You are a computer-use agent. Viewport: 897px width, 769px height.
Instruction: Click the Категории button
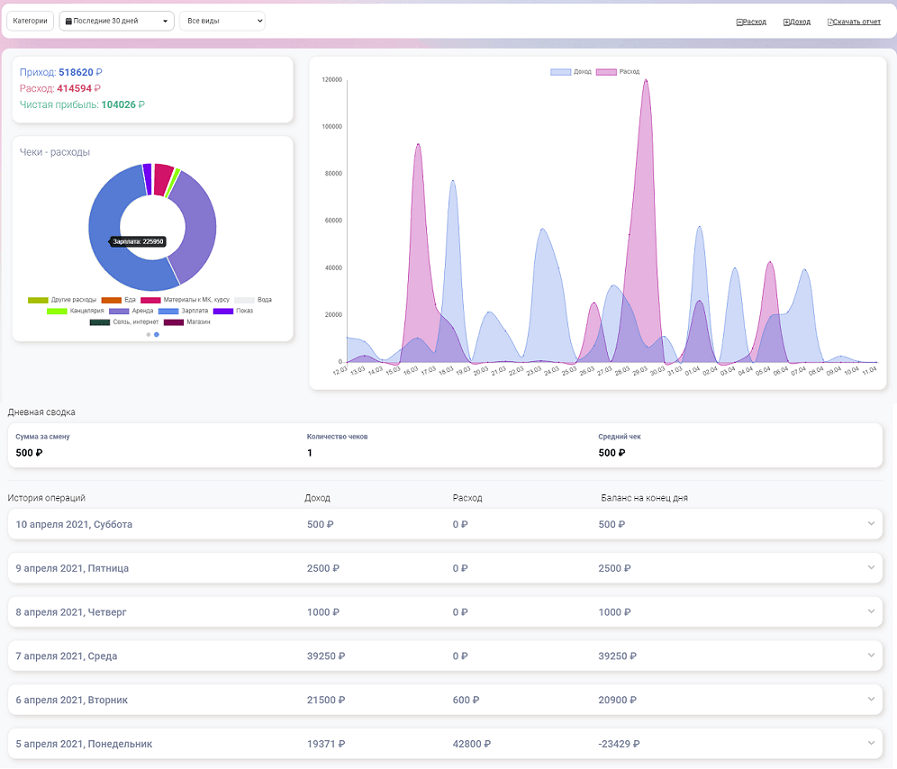[x=30, y=21]
